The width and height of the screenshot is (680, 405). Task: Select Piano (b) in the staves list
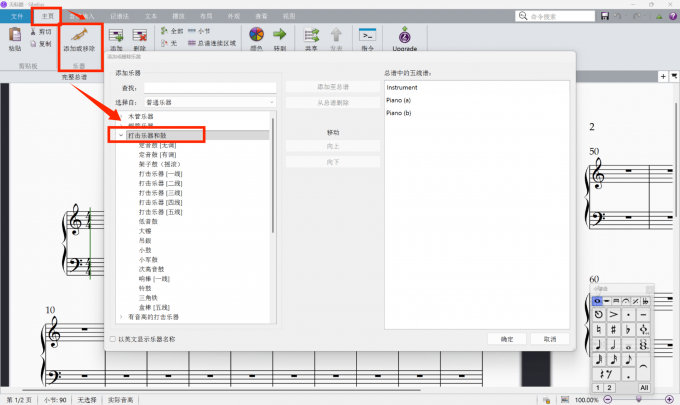(399, 113)
